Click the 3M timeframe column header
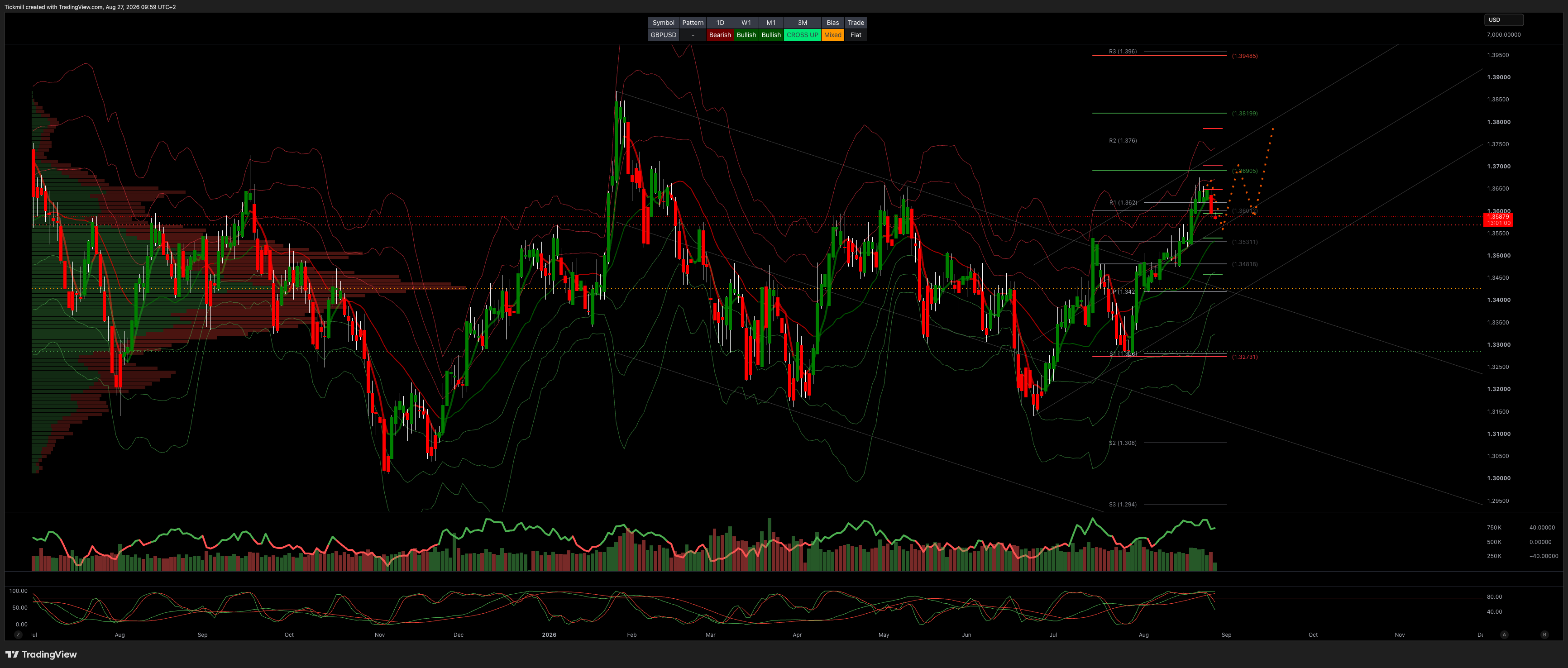 click(802, 23)
